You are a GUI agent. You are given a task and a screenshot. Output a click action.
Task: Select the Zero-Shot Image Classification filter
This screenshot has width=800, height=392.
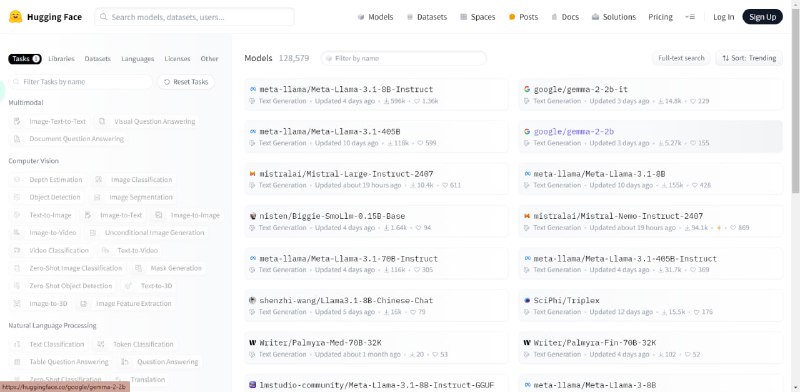click(x=68, y=268)
